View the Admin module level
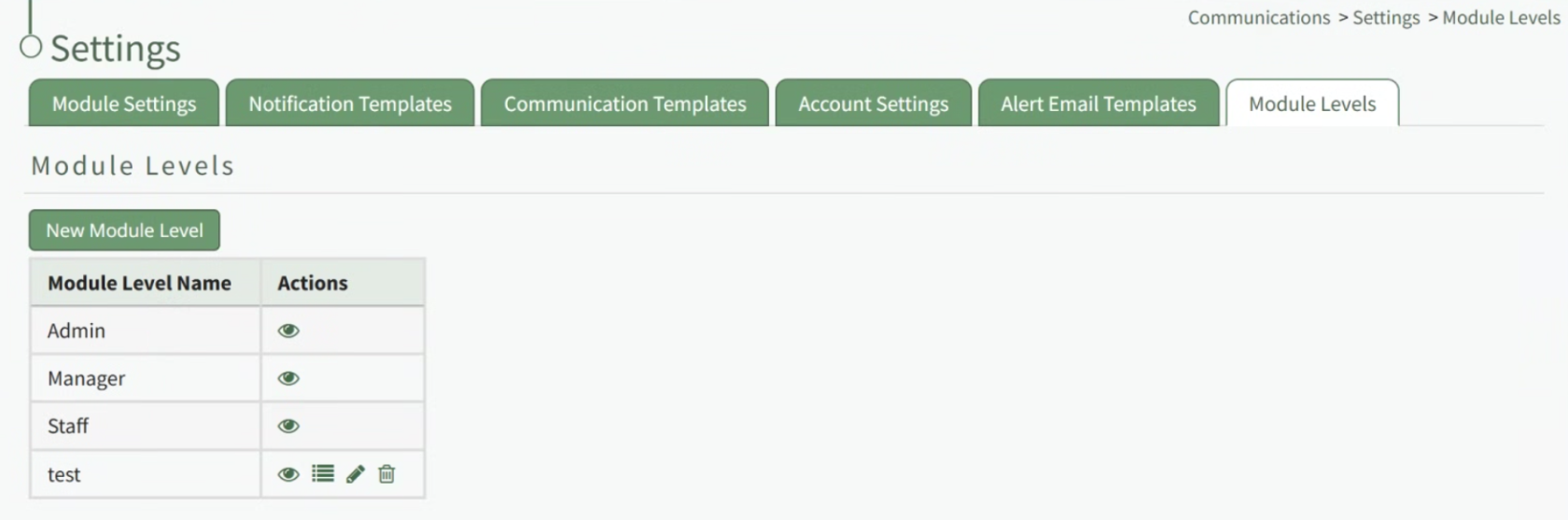The height and width of the screenshot is (520, 1568). (x=288, y=330)
